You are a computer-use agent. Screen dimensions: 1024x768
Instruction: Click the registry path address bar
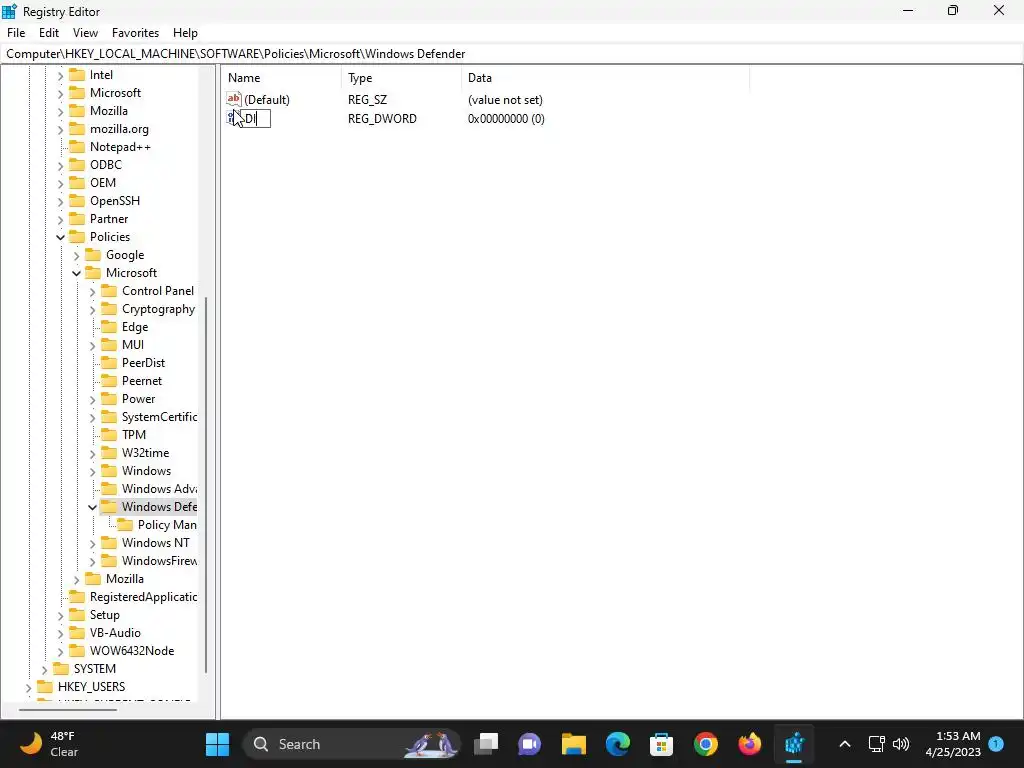512,54
